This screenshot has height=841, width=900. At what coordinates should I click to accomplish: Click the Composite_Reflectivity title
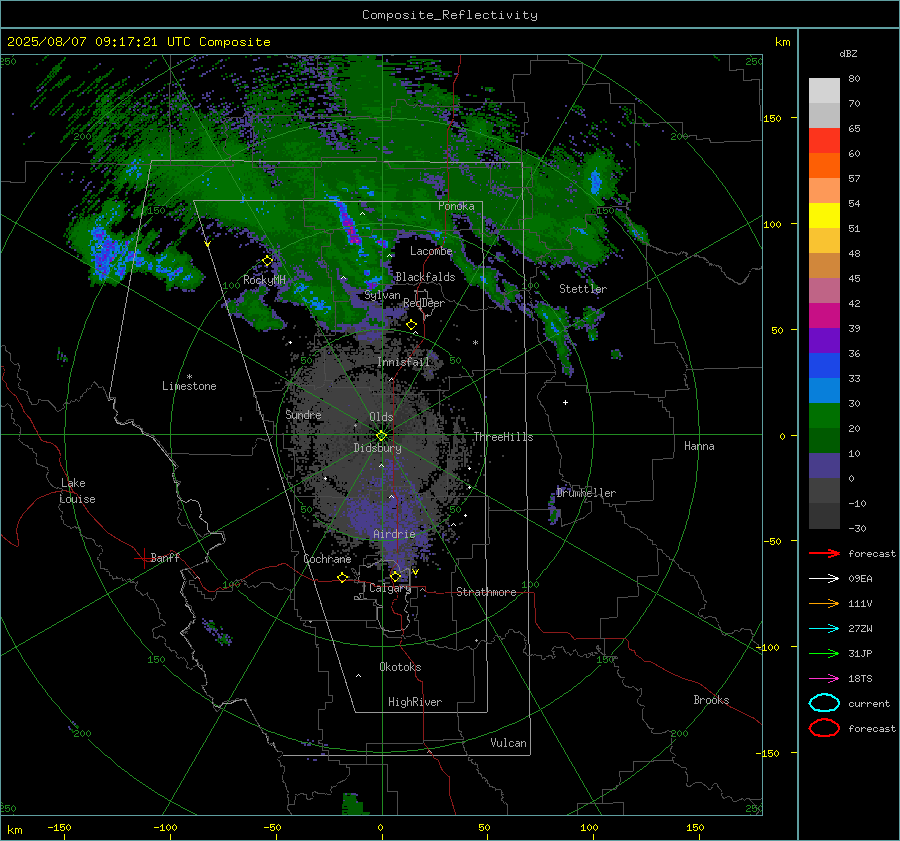(450, 15)
